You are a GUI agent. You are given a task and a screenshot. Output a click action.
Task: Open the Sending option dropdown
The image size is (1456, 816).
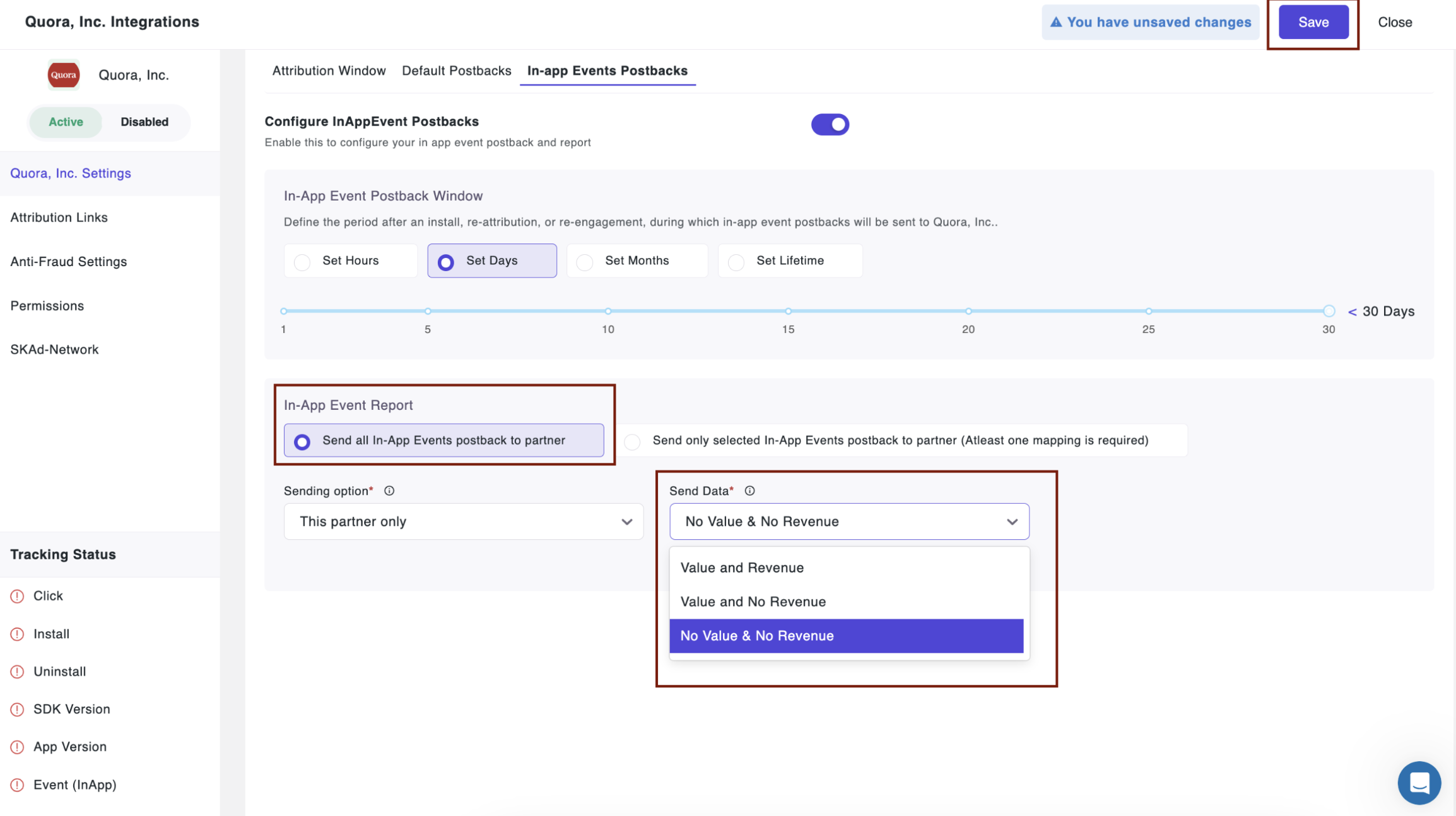click(x=464, y=522)
